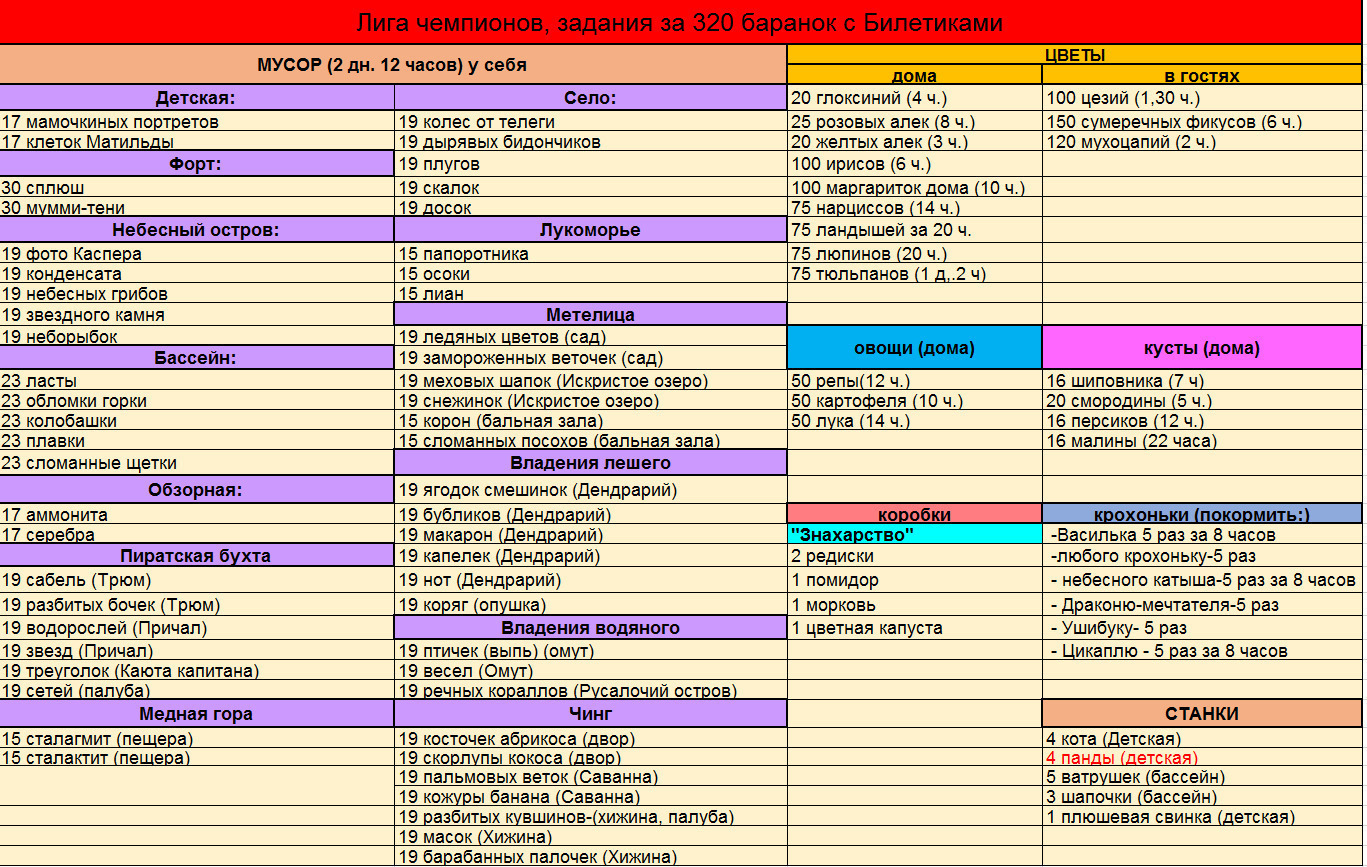The image size is (1367, 867).
Task: Click cell "19 скалок"
Action: (590, 187)
